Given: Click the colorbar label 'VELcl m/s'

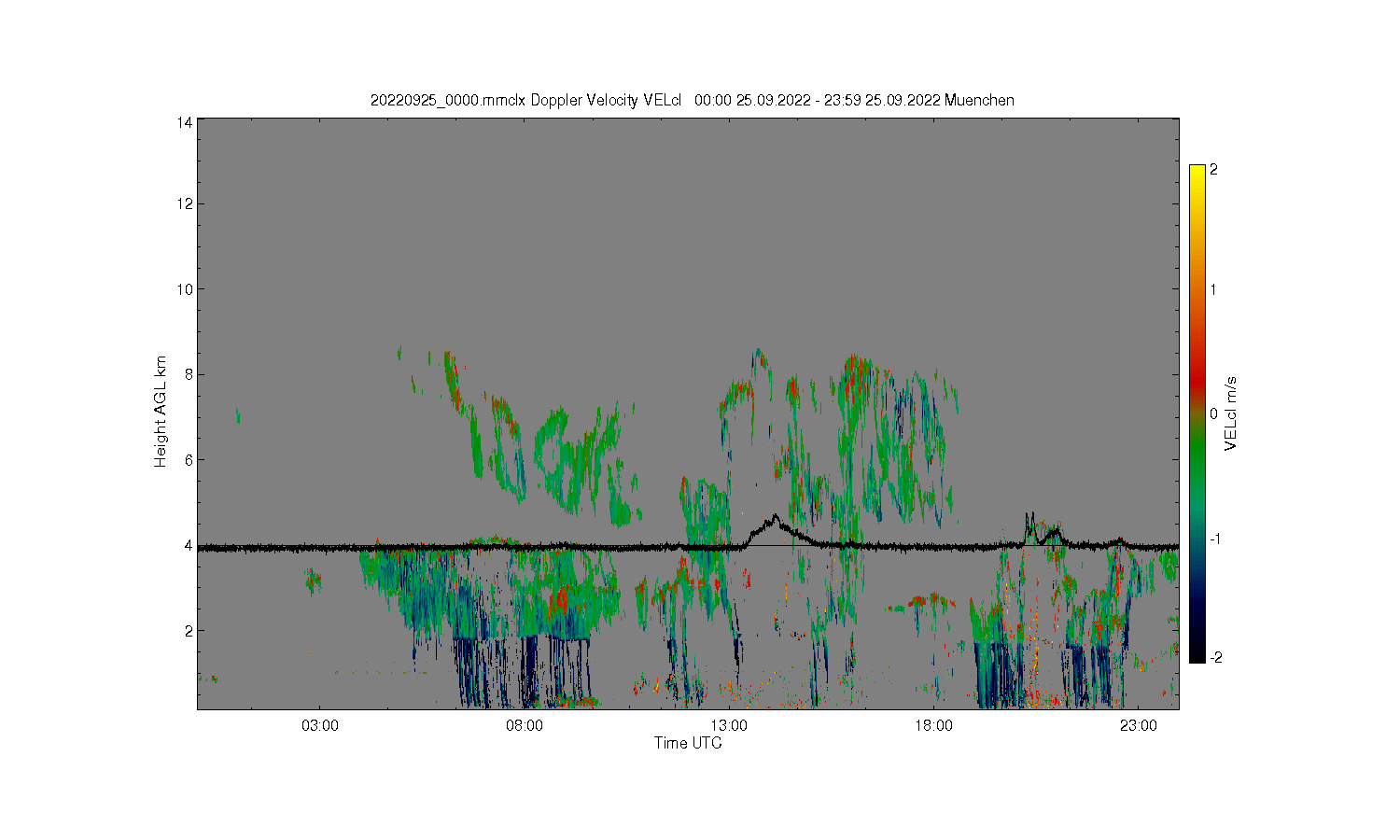Looking at the screenshot, I should pos(1231,413).
